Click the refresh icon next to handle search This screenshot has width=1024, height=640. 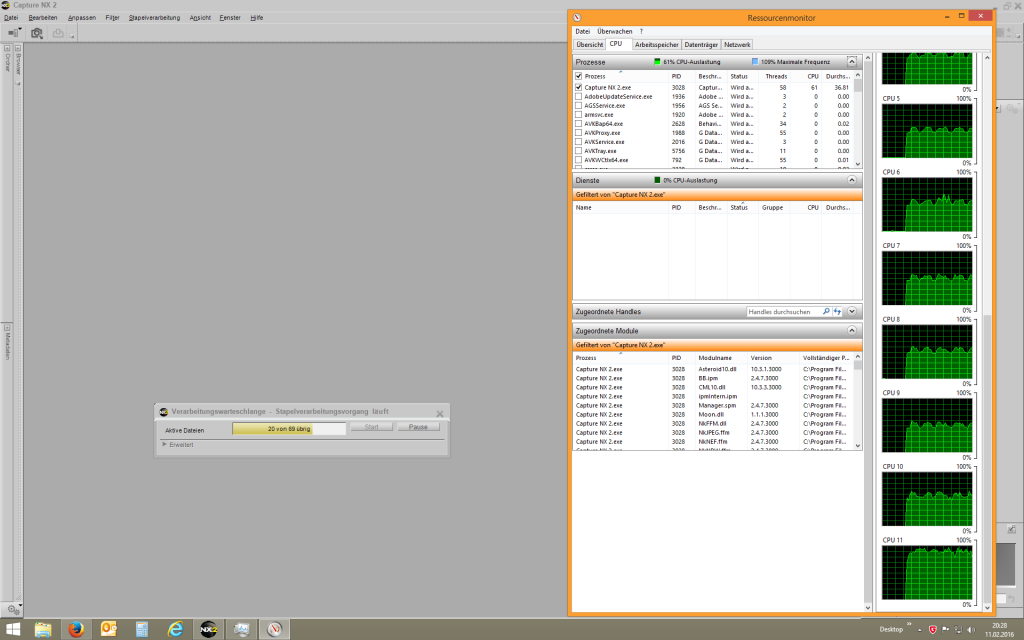[837, 312]
